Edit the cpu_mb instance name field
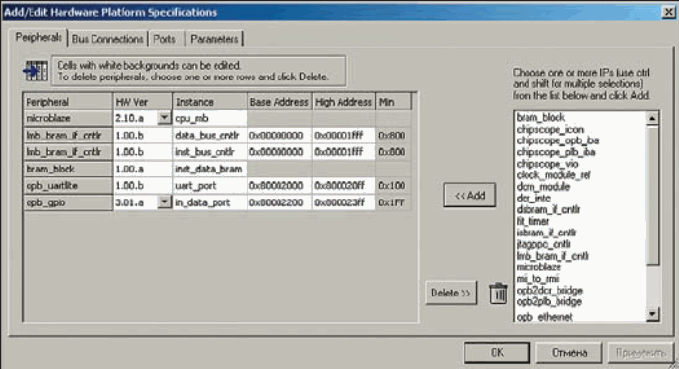679x369 pixels. pyautogui.click(x=210, y=118)
